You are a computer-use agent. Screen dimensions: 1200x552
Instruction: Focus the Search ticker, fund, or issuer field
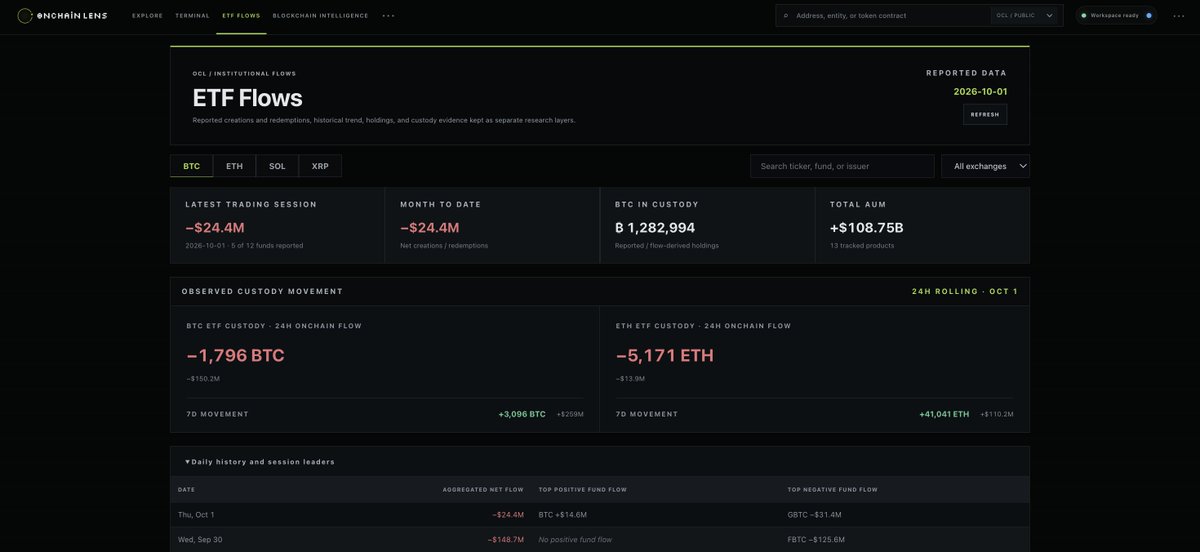[x=842, y=166]
